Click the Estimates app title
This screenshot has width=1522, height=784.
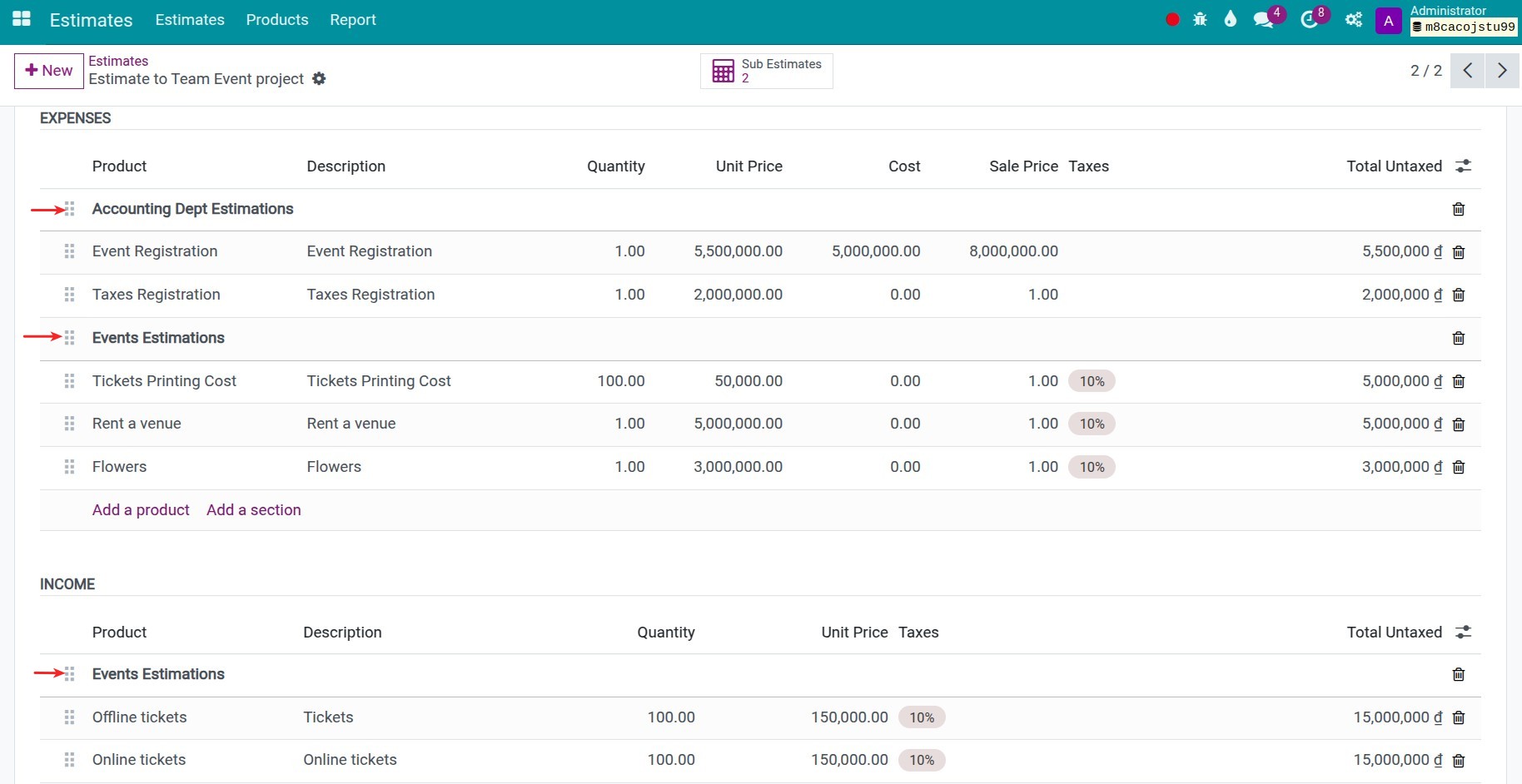(91, 20)
